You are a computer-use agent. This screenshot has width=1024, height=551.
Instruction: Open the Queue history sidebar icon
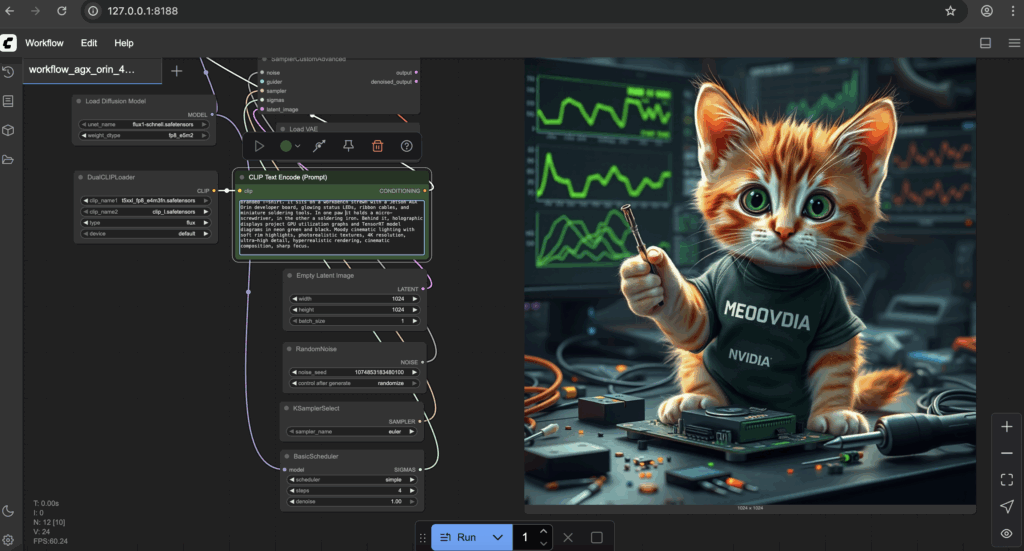[8, 72]
